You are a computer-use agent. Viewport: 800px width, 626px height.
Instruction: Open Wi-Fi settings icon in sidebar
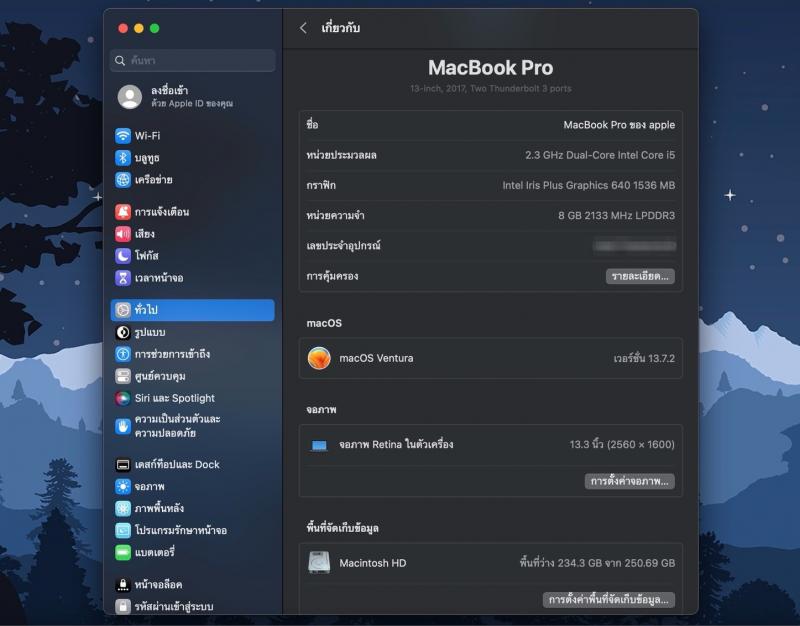coord(122,136)
